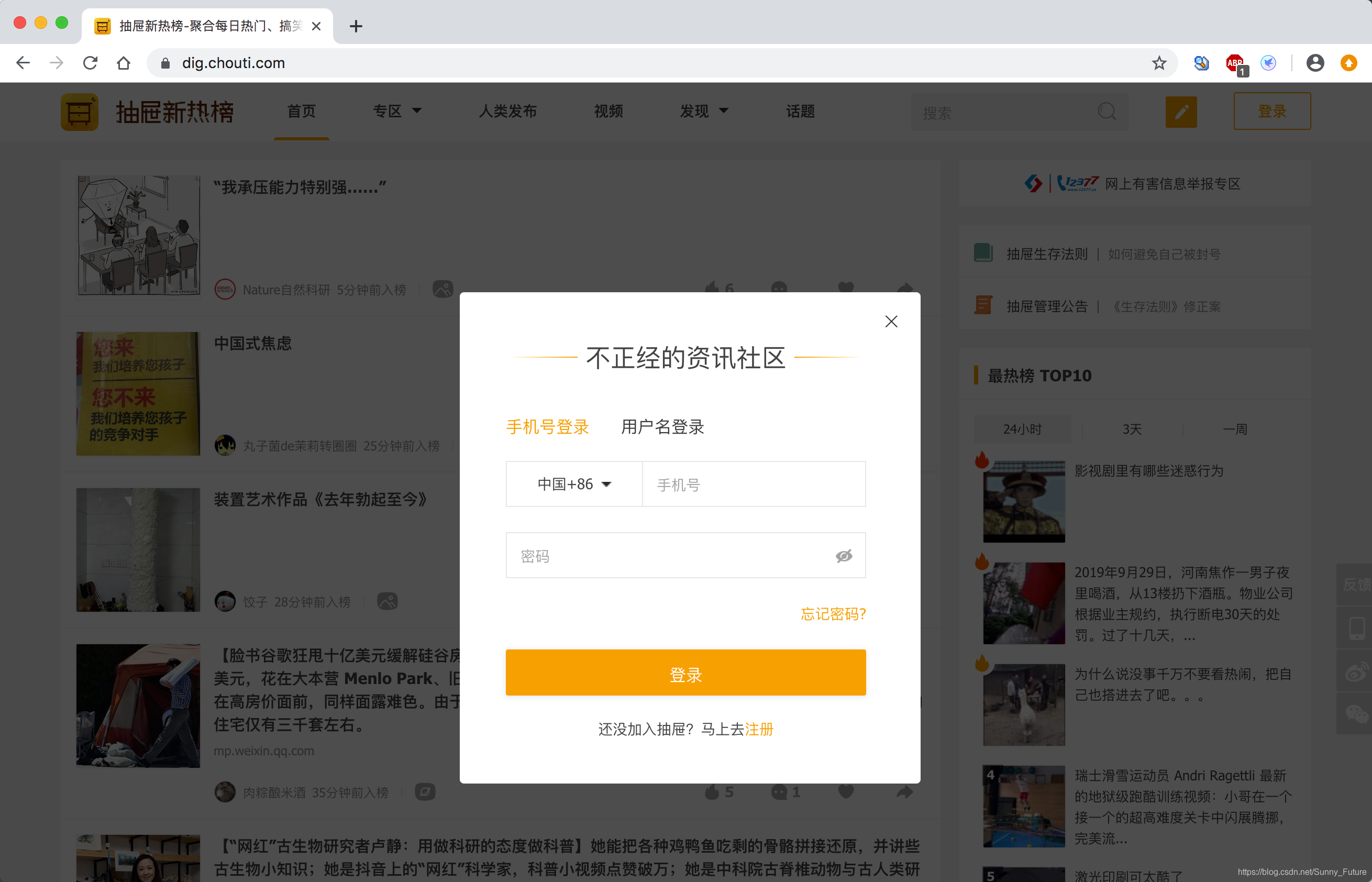Viewport: 1372px width, 882px height.
Task: Open the AdBlock Plus extension icon
Action: click(1235, 63)
